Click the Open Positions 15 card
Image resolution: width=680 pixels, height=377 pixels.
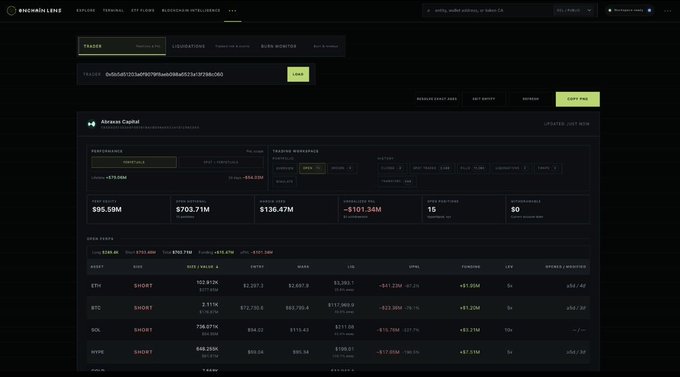[464, 210]
